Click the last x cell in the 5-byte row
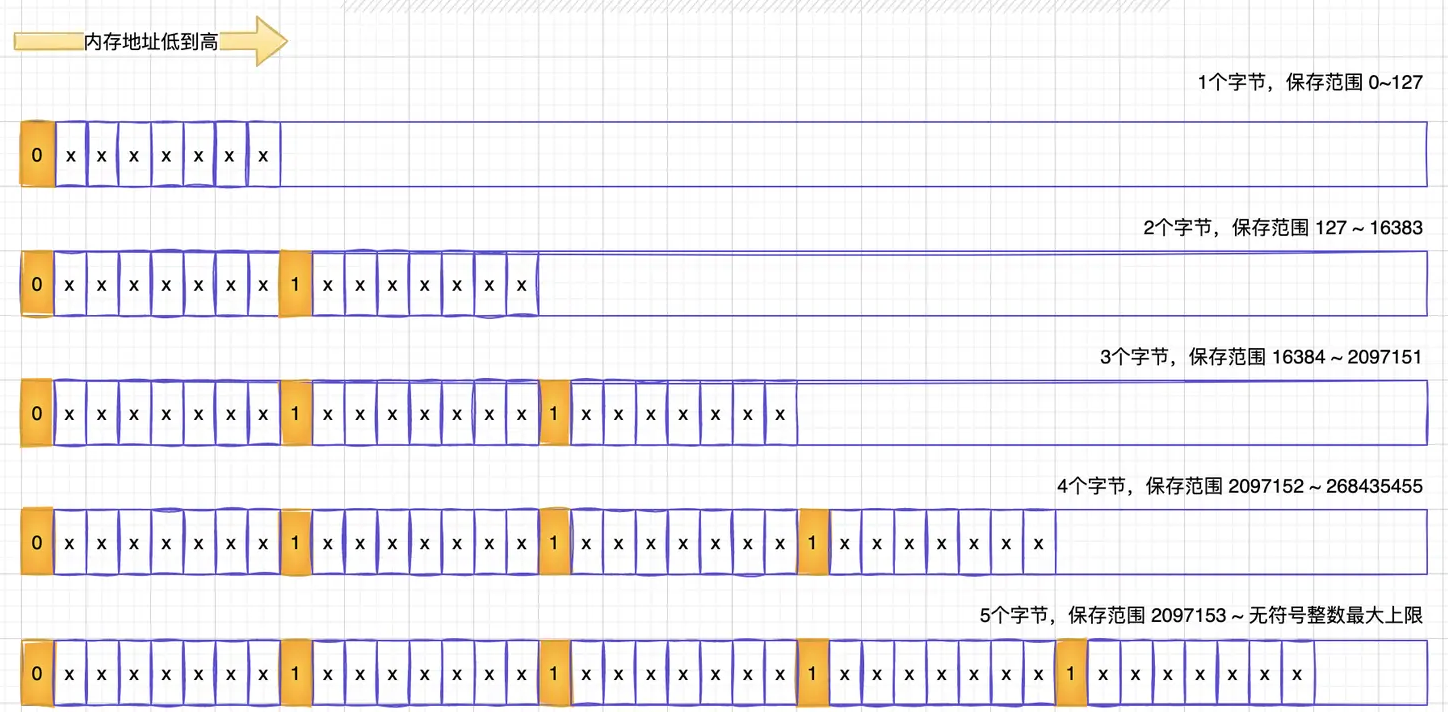1448x712 pixels. 1297,674
